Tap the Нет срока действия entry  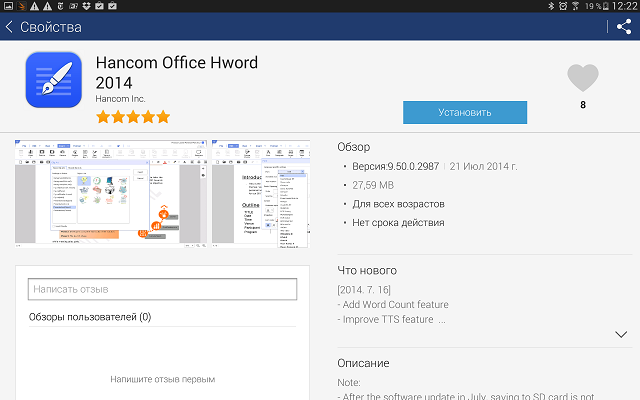(398, 223)
